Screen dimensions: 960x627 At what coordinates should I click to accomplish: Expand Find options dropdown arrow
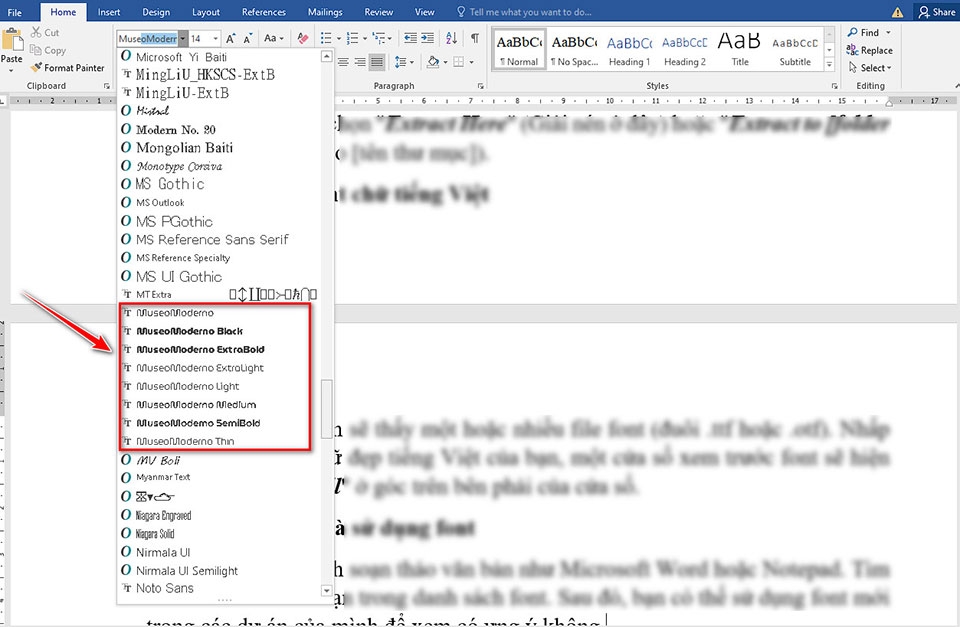pyautogui.click(x=888, y=32)
